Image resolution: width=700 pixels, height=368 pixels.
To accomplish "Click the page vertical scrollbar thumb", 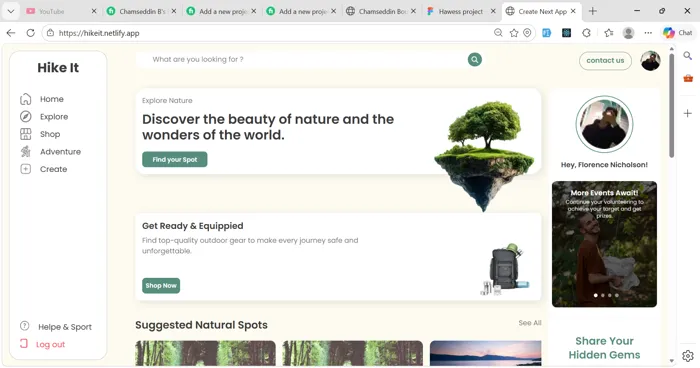I will pos(671,106).
